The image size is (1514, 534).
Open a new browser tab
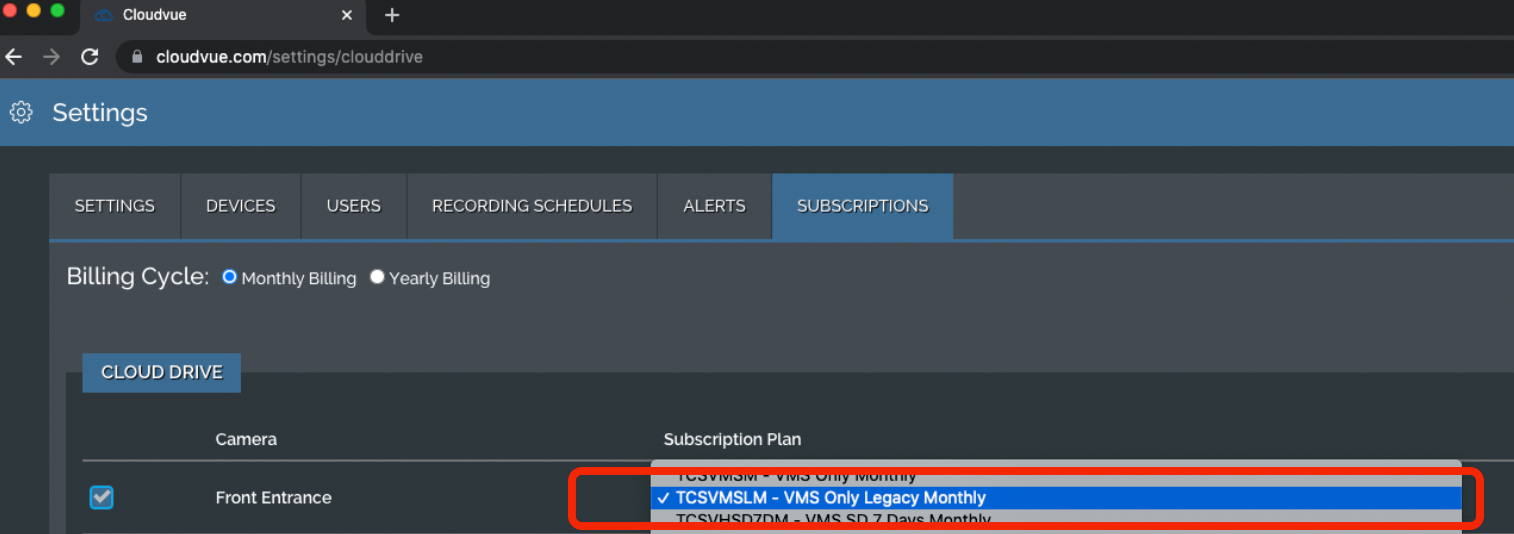click(x=392, y=15)
